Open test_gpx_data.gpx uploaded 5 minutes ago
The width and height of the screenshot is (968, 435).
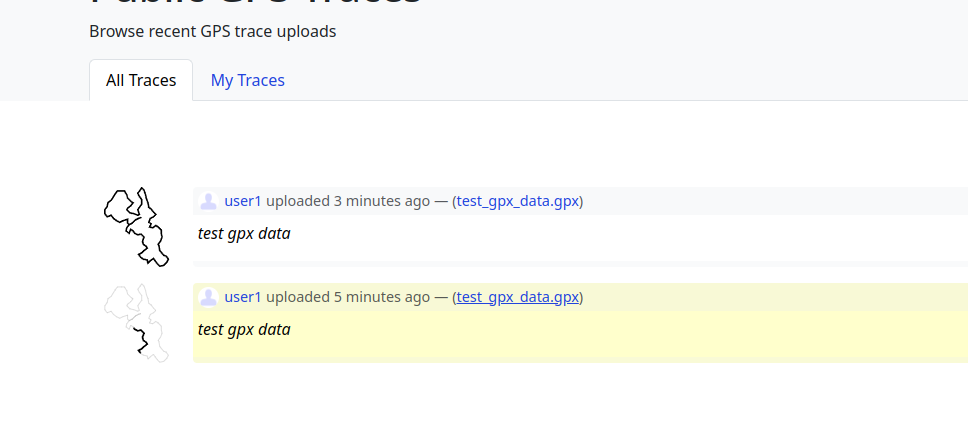517,297
